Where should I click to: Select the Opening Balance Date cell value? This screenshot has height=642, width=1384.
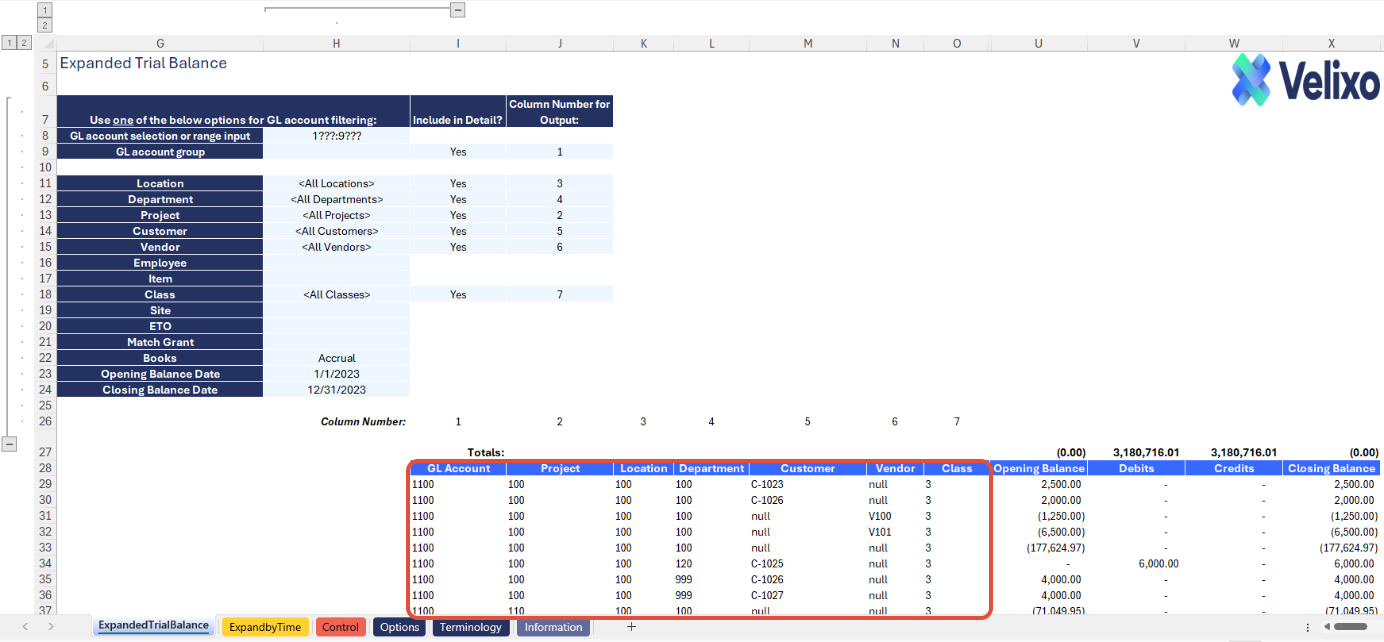[x=337, y=374]
